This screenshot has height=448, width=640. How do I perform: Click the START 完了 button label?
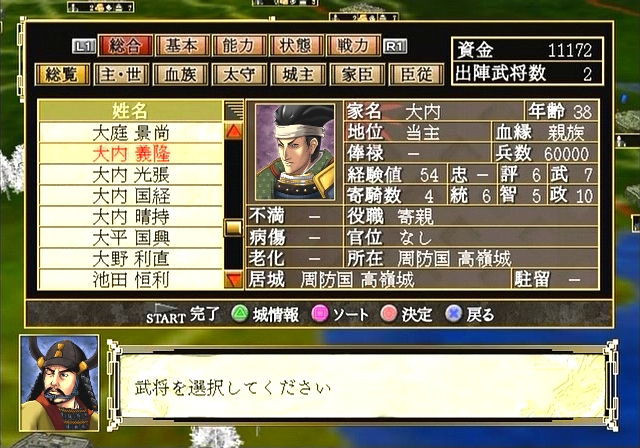(183, 315)
